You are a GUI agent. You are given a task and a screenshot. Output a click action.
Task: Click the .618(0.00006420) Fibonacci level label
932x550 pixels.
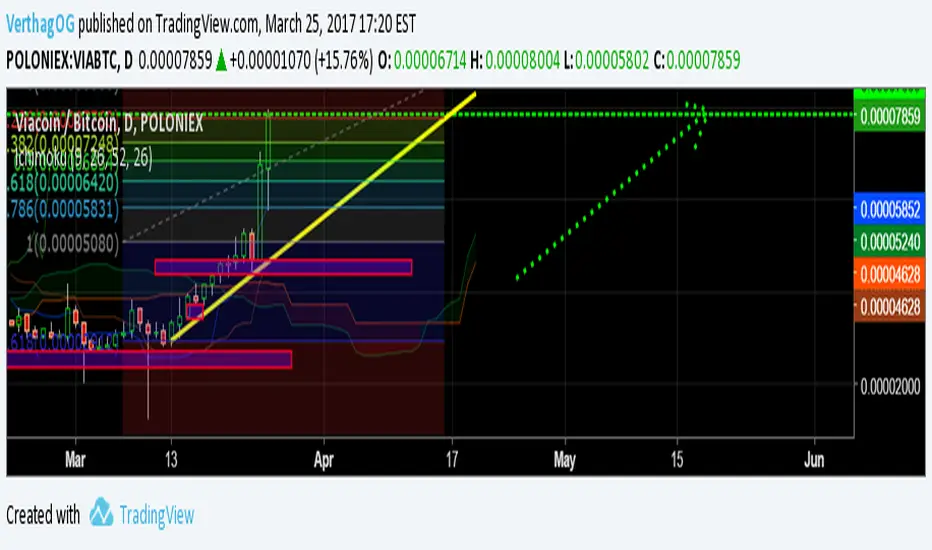(x=63, y=182)
